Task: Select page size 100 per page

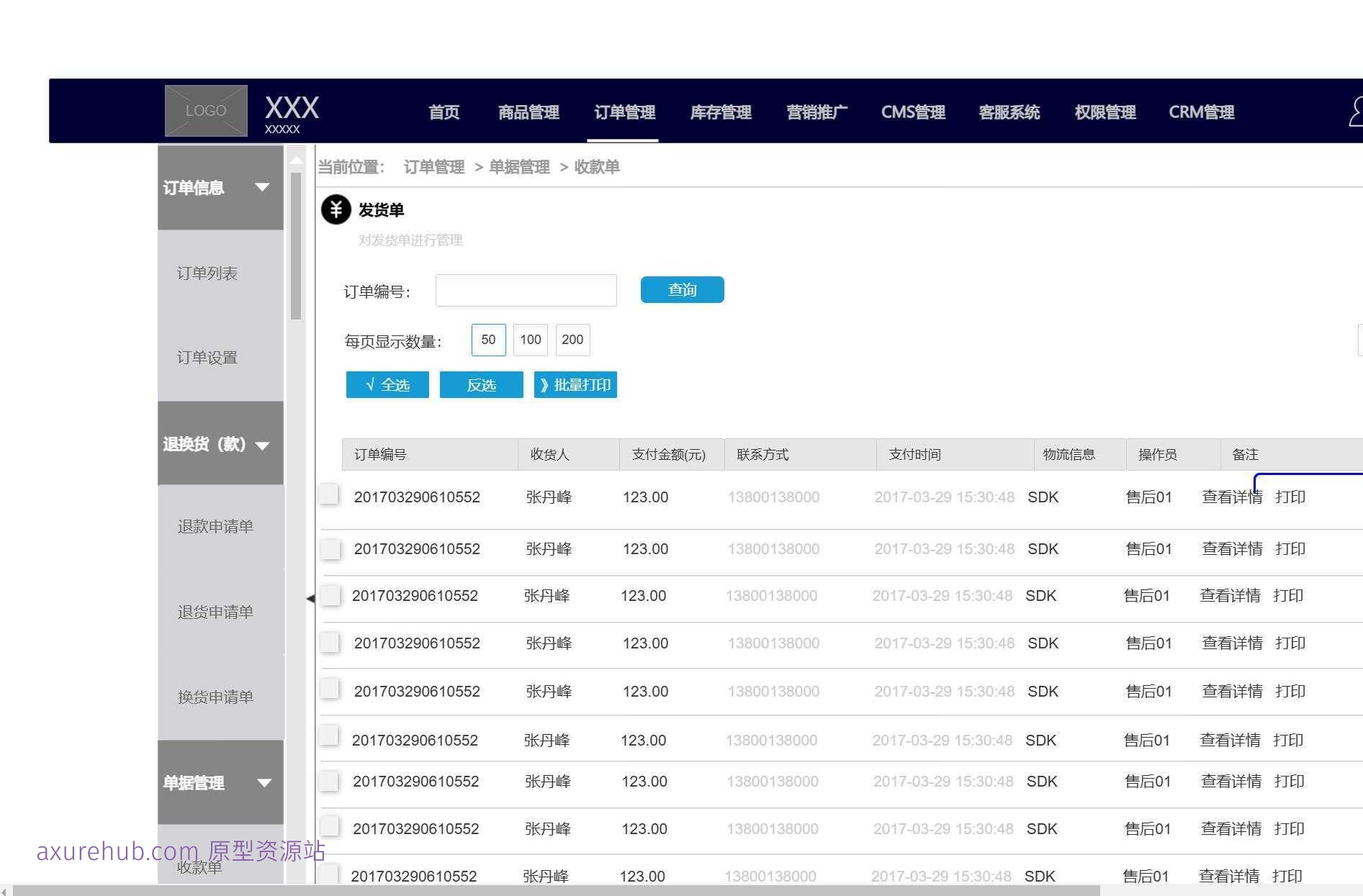Action: coord(530,340)
